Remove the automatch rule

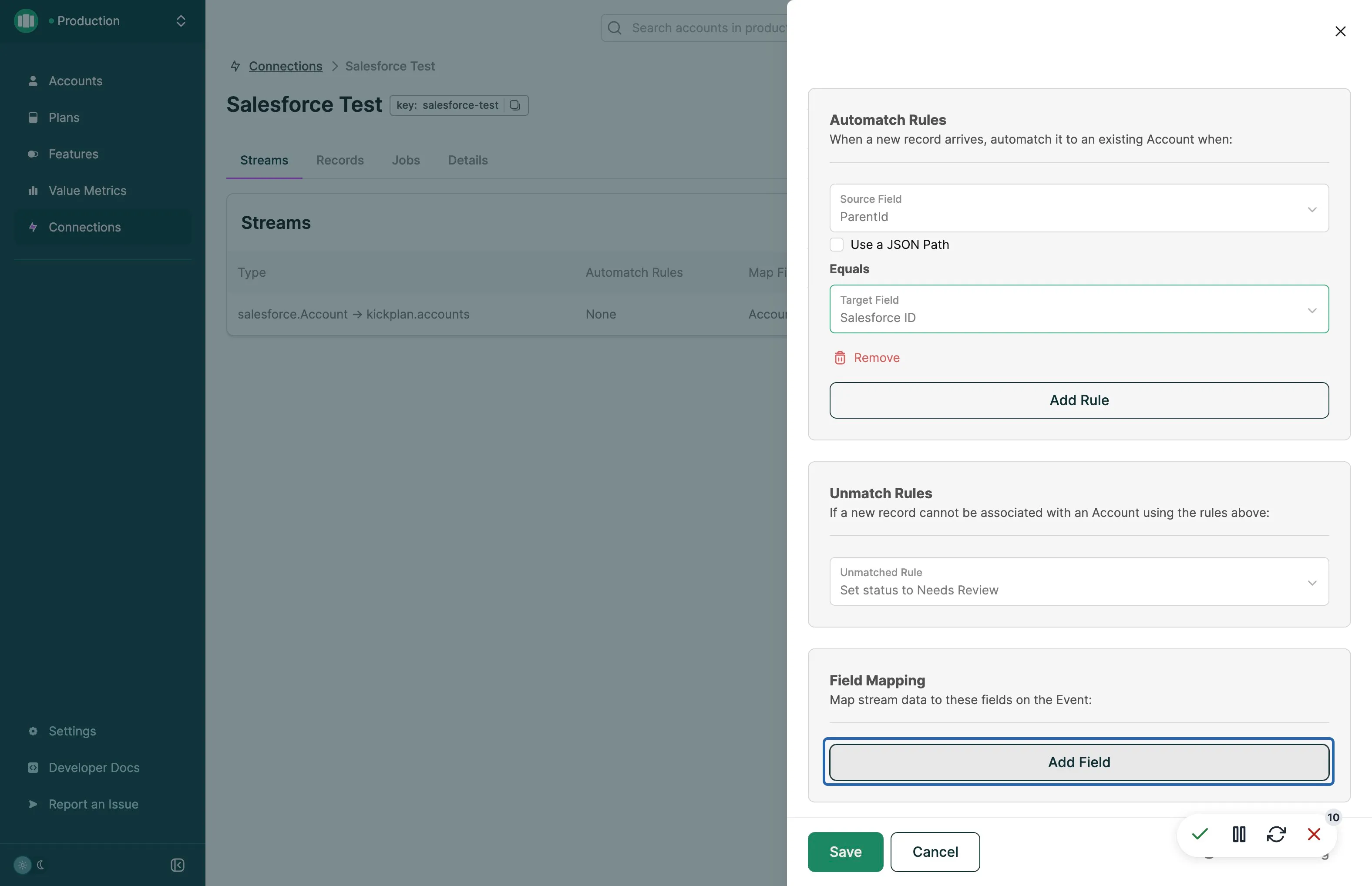[867, 358]
